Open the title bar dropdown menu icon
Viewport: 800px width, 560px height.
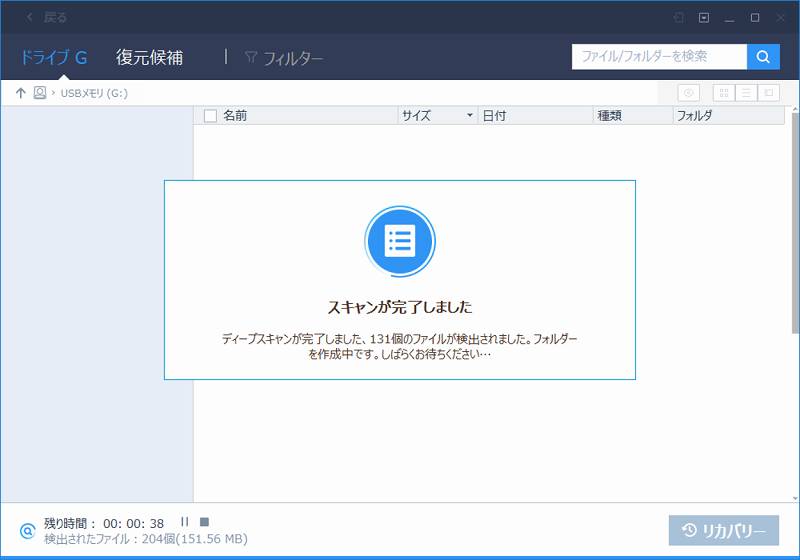pyautogui.click(x=704, y=17)
